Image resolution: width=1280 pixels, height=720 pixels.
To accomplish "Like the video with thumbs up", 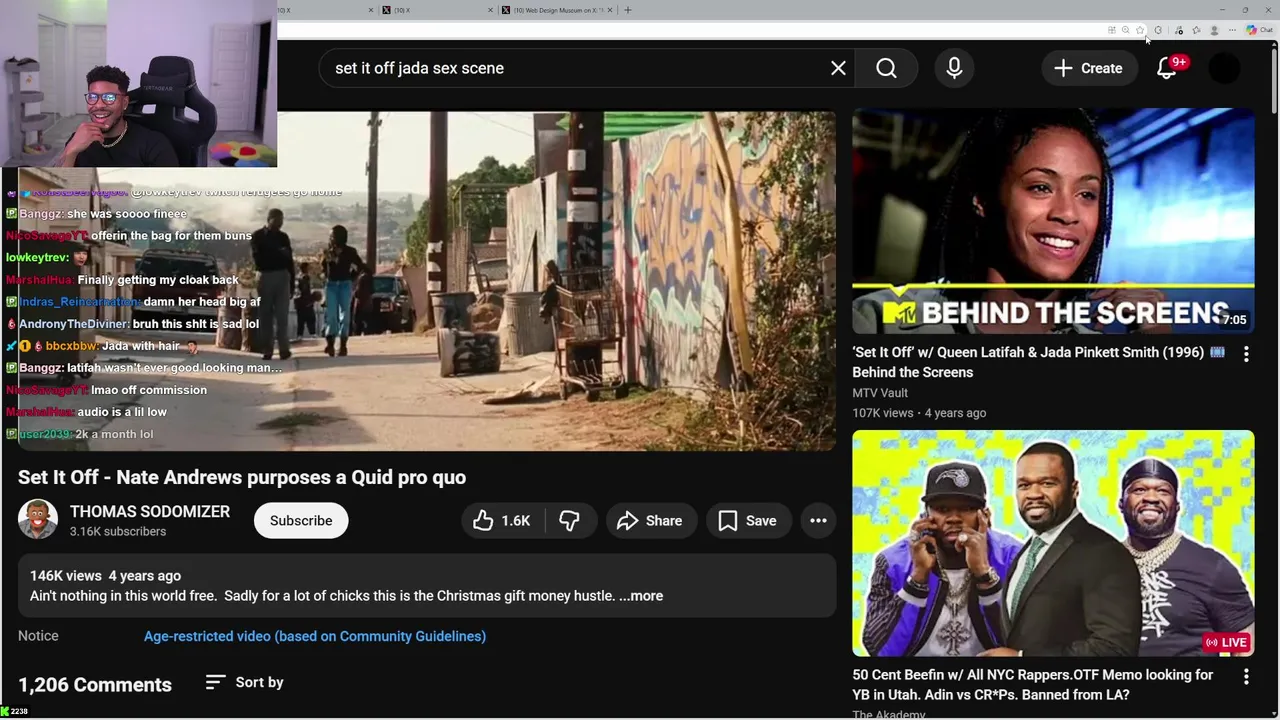I will (x=503, y=520).
